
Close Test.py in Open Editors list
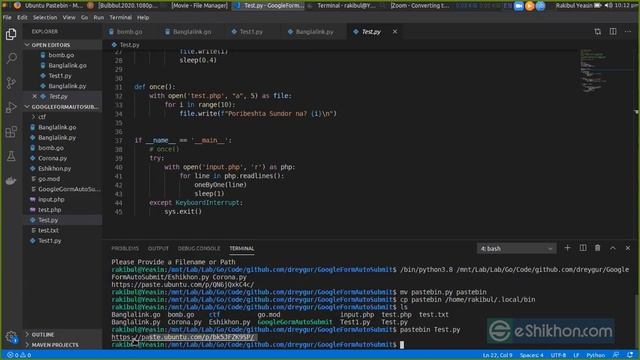pyautogui.click(x=34, y=96)
